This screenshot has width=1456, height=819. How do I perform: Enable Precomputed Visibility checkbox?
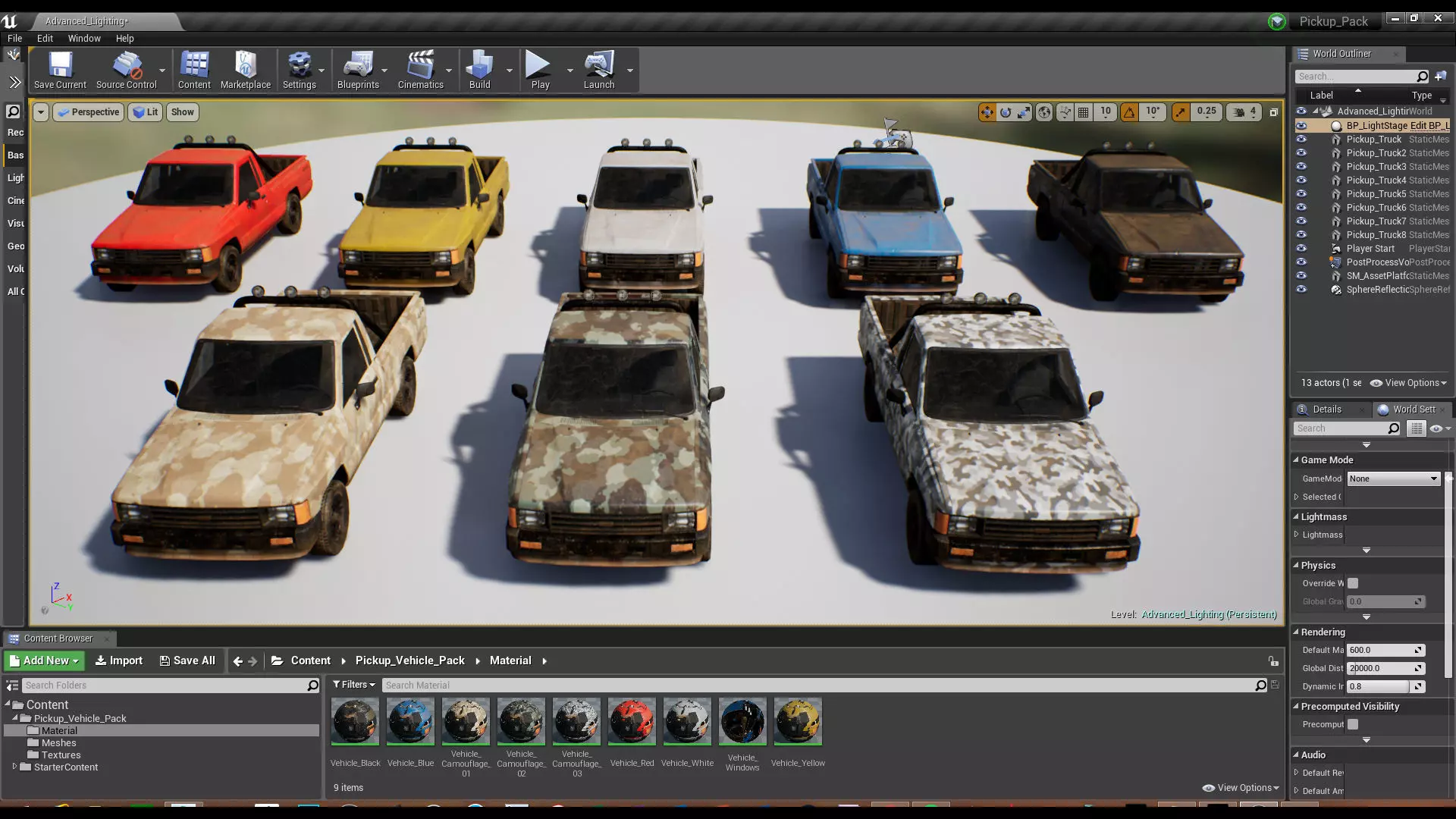1353,724
